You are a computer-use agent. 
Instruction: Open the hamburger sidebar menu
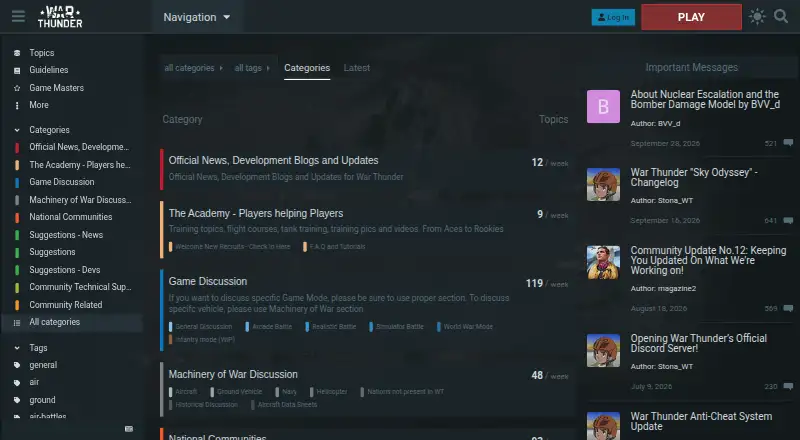coord(18,16)
